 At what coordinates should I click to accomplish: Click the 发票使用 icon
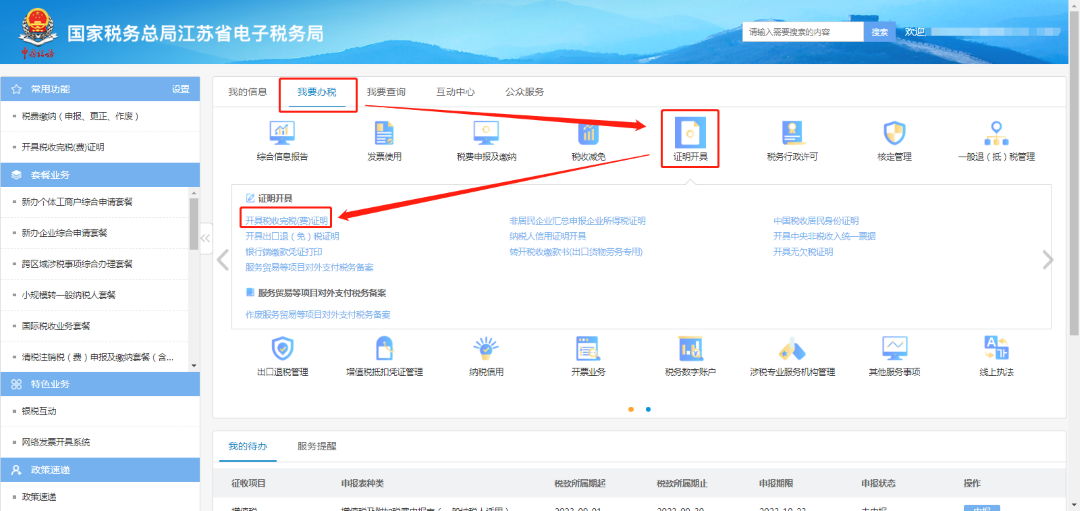point(384,133)
